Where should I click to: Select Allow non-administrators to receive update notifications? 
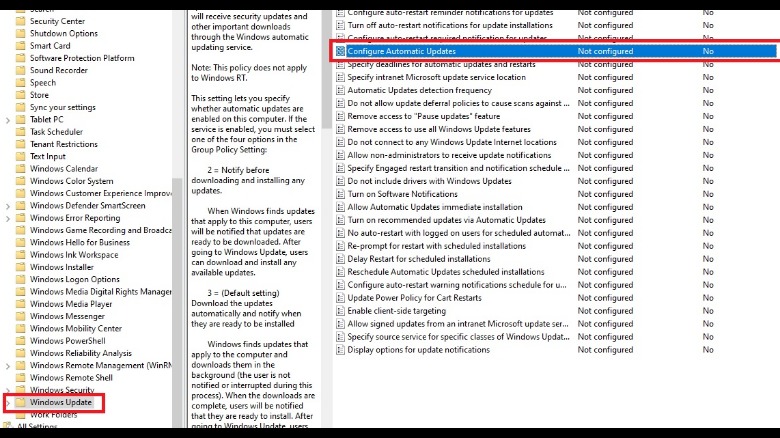[449, 155]
